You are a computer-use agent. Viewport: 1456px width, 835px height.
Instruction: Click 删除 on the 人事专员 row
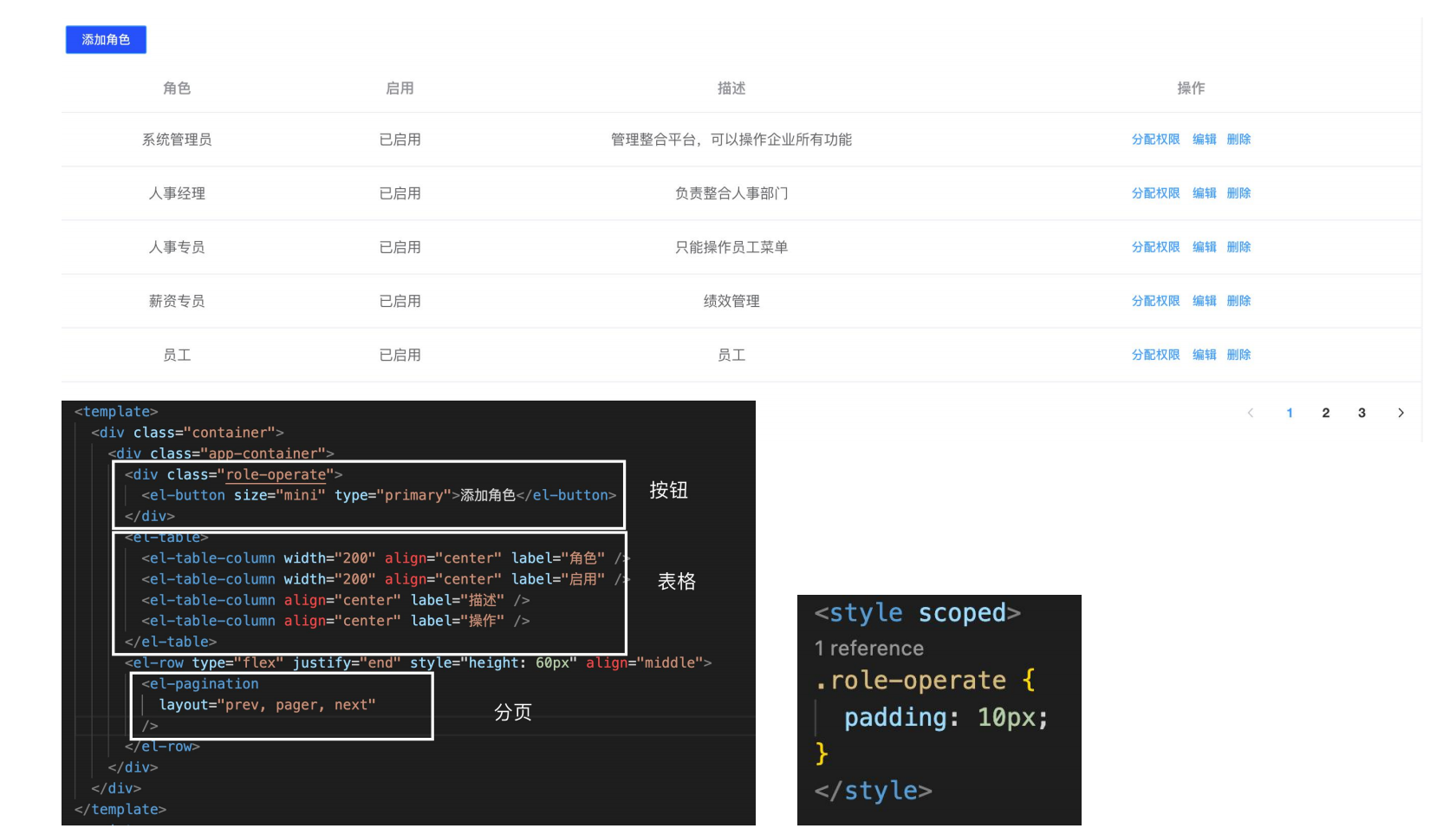pyautogui.click(x=1238, y=247)
